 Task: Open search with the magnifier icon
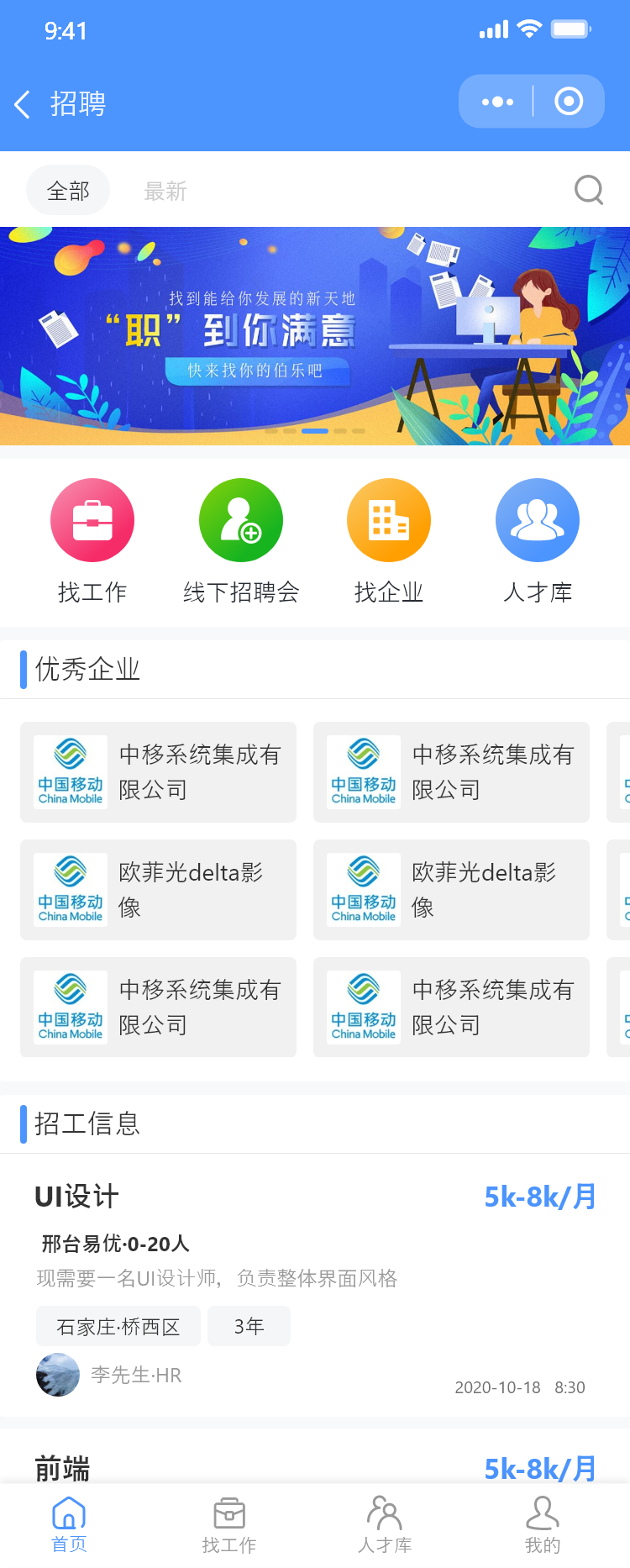tap(588, 190)
